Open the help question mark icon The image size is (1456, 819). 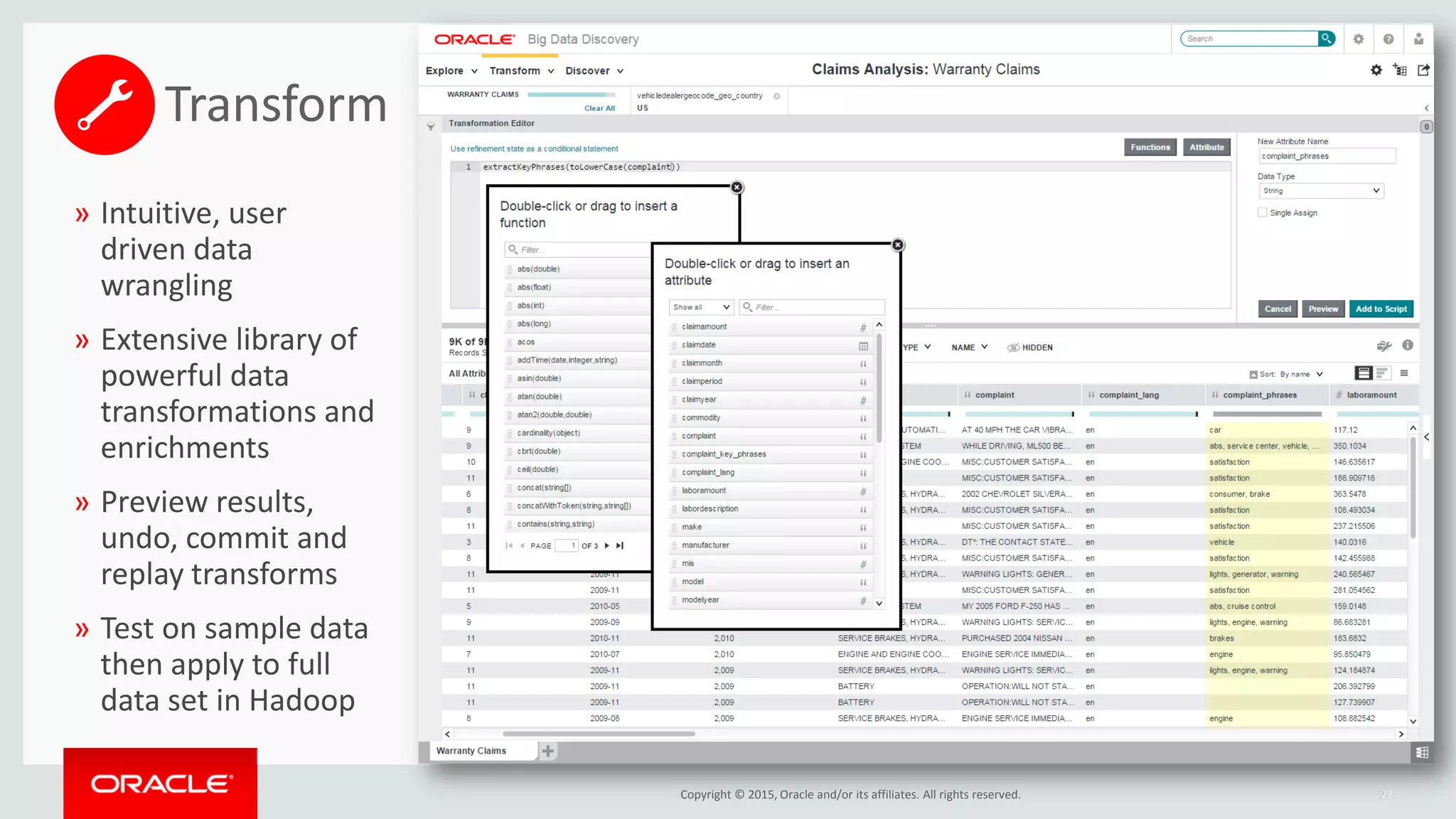tap(1388, 39)
